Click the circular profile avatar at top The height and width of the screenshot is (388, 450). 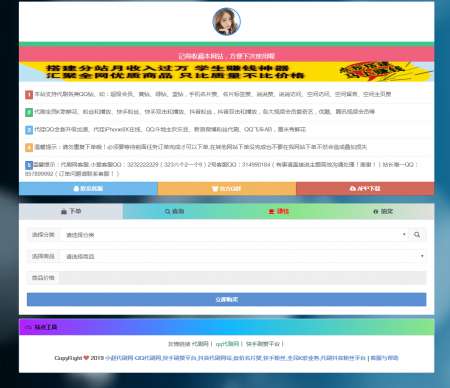click(x=226, y=21)
